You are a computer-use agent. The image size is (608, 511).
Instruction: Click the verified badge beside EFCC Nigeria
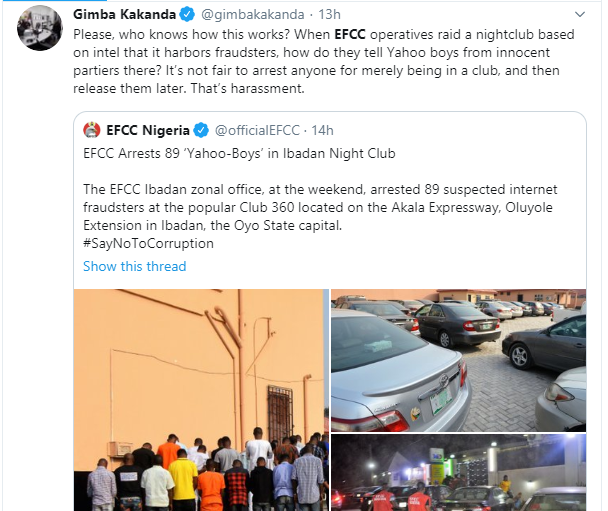tap(200, 130)
